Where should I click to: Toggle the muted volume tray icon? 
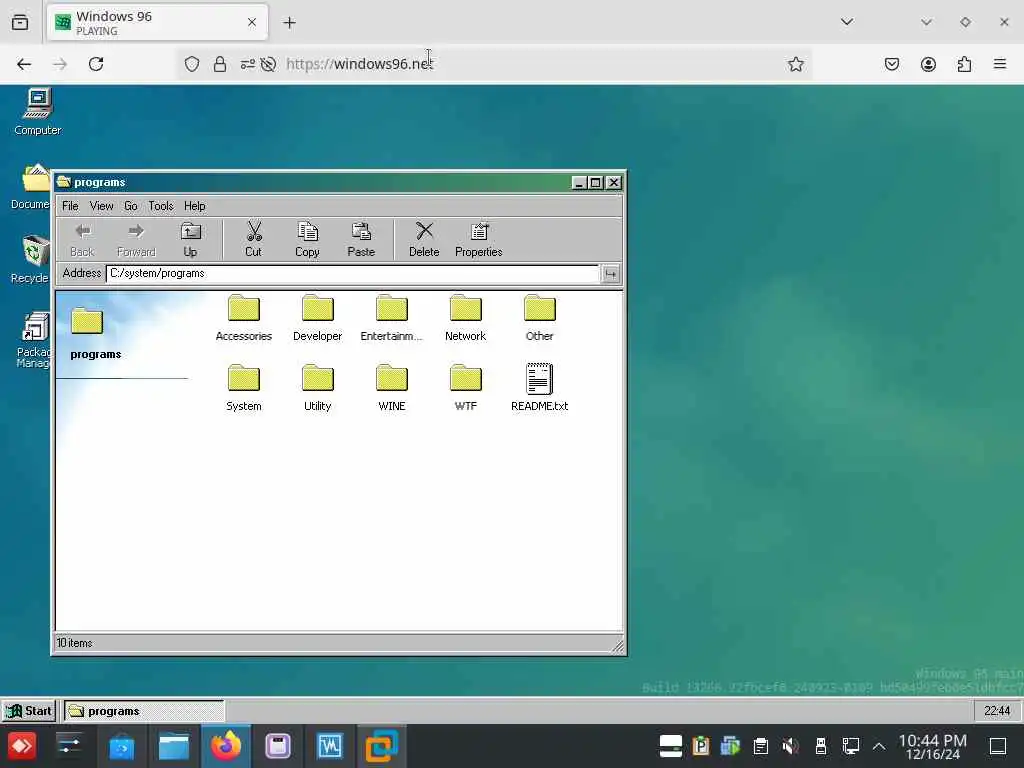click(x=790, y=746)
